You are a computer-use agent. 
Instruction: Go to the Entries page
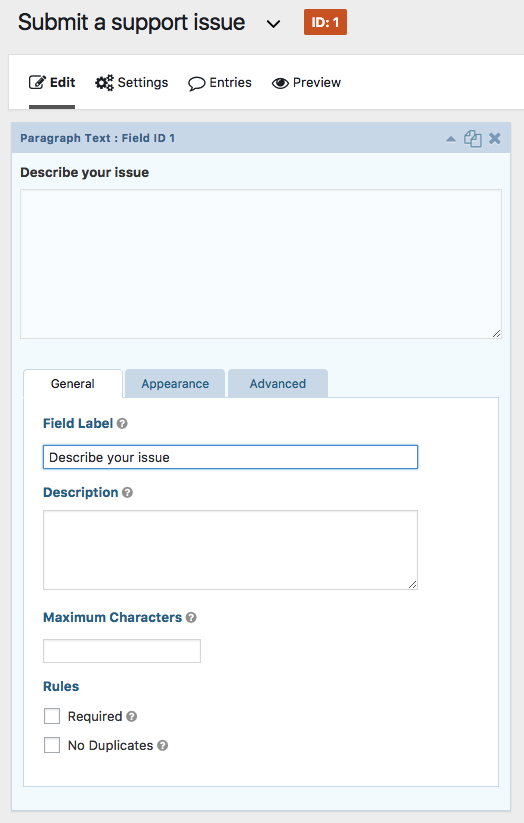[x=219, y=83]
